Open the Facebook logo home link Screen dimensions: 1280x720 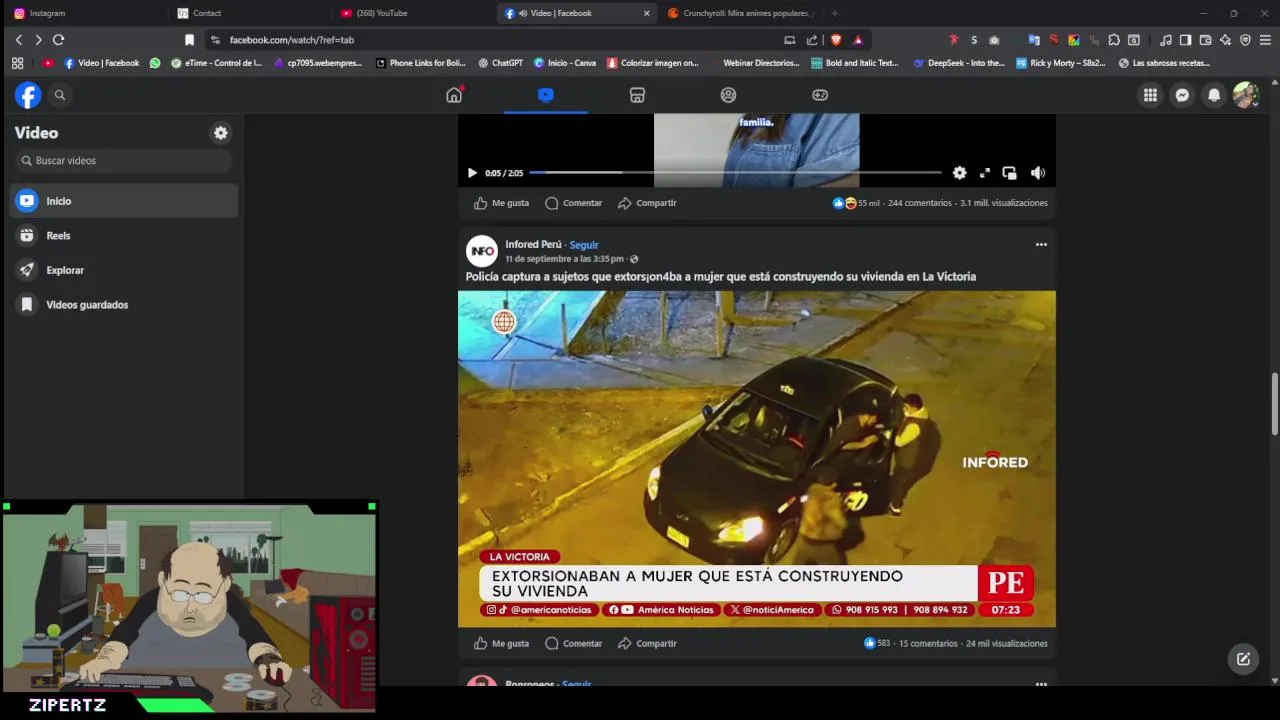28,95
